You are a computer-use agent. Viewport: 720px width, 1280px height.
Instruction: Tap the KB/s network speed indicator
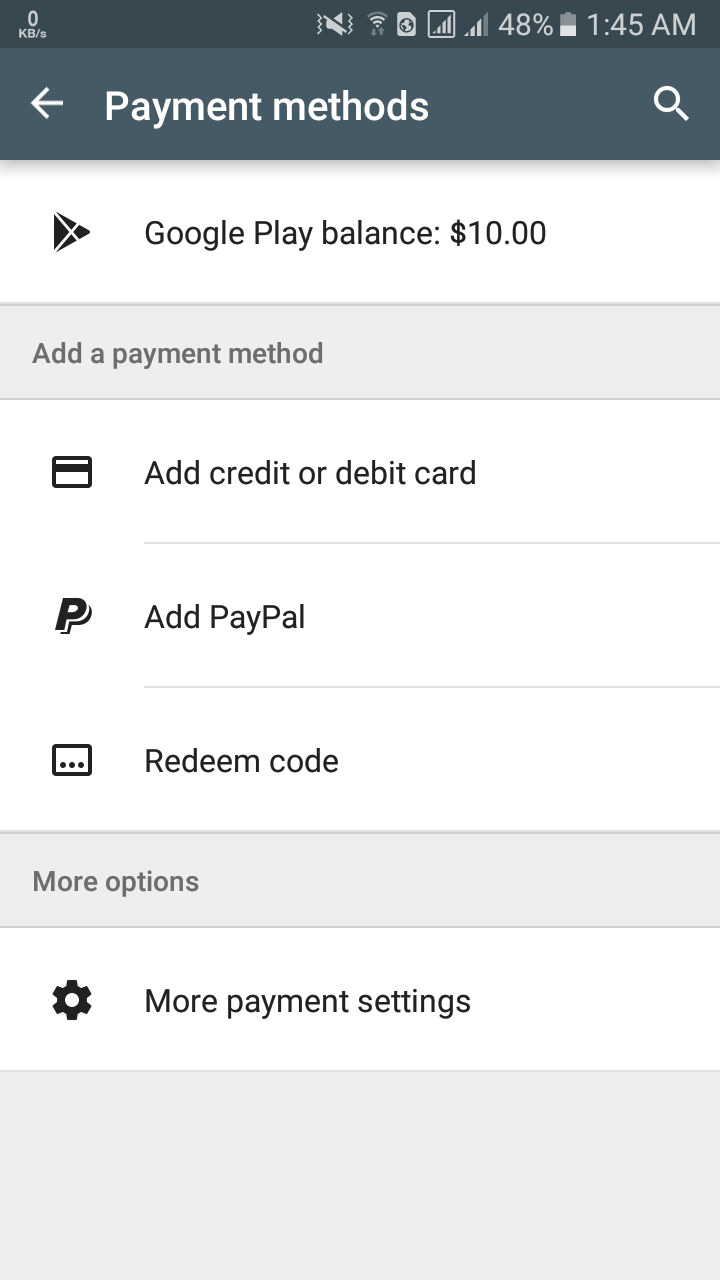pyautogui.click(x=32, y=25)
